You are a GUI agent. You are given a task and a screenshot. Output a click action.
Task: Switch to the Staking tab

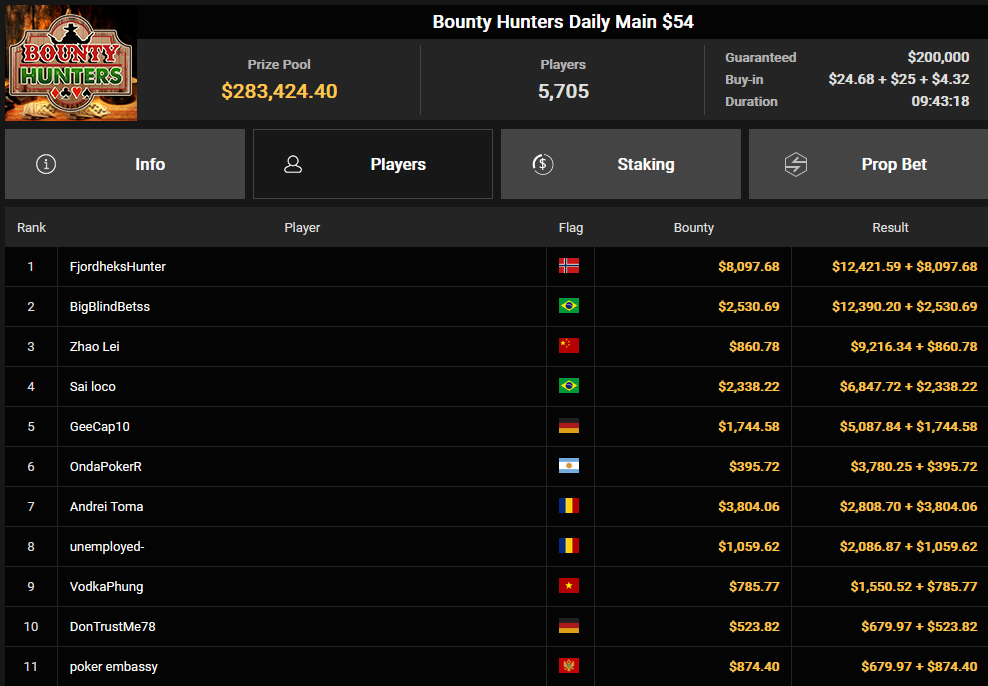coord(621,164)
